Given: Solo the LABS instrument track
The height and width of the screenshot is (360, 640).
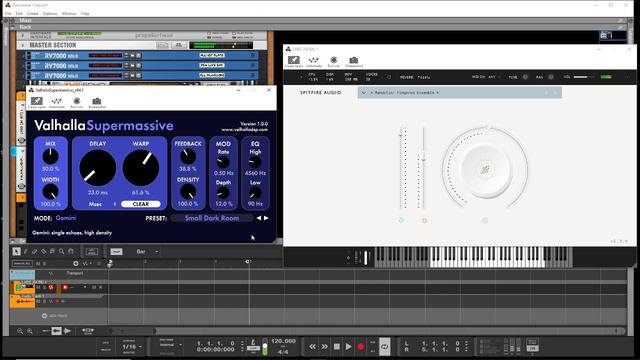Looking at the screenshot, I should 44,287.
